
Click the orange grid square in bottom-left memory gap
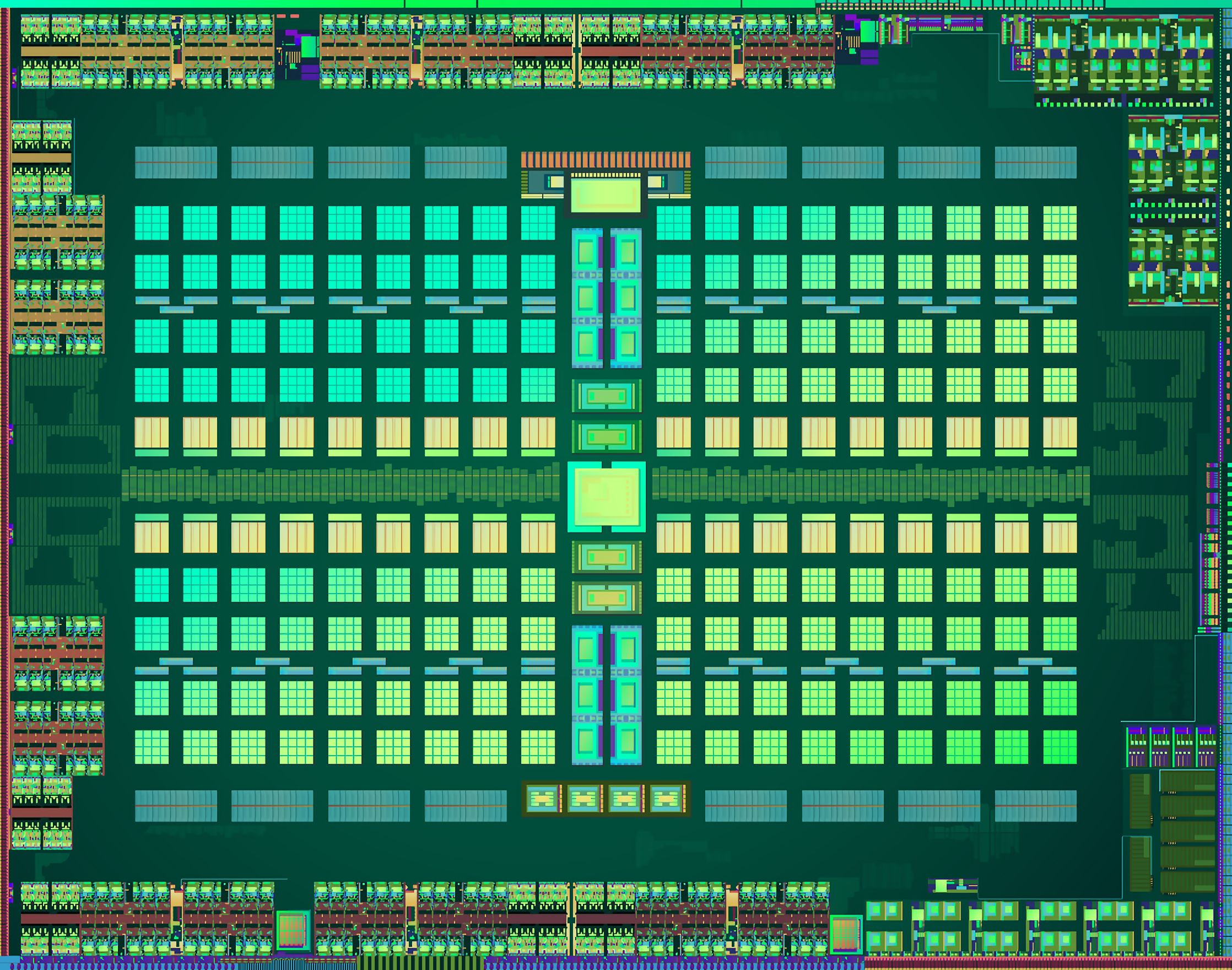coord(293,930)
